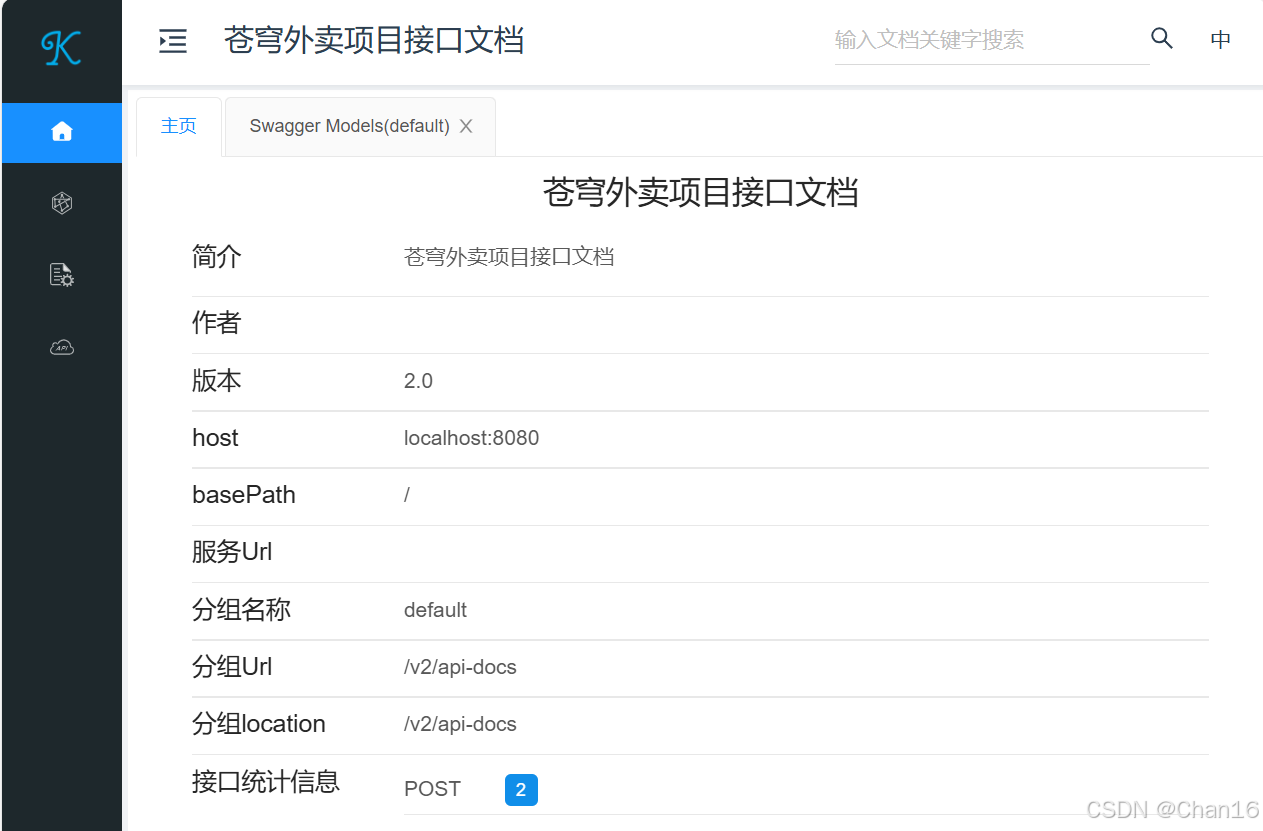The height and width of the screenshot is (831, 1263).
Task: Click the version value 2.0
Action: coord(417,381)
